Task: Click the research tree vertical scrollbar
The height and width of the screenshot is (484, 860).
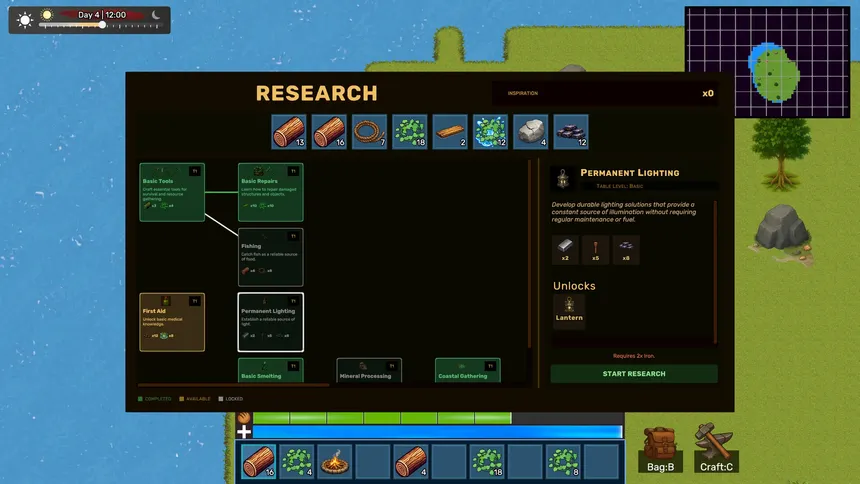Action: 529,254
